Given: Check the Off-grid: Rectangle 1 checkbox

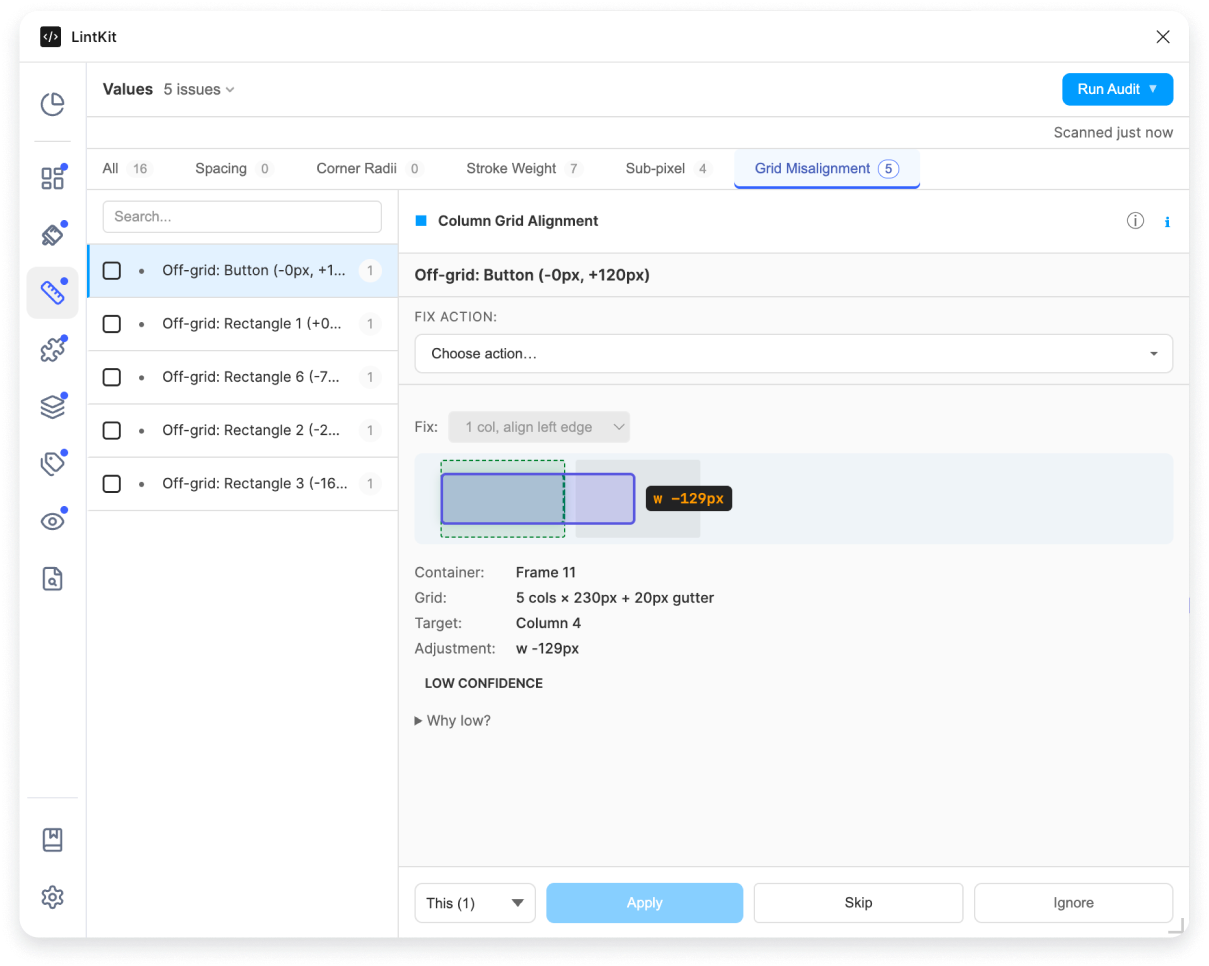Looking at the screenshot, I should [112, 324].
